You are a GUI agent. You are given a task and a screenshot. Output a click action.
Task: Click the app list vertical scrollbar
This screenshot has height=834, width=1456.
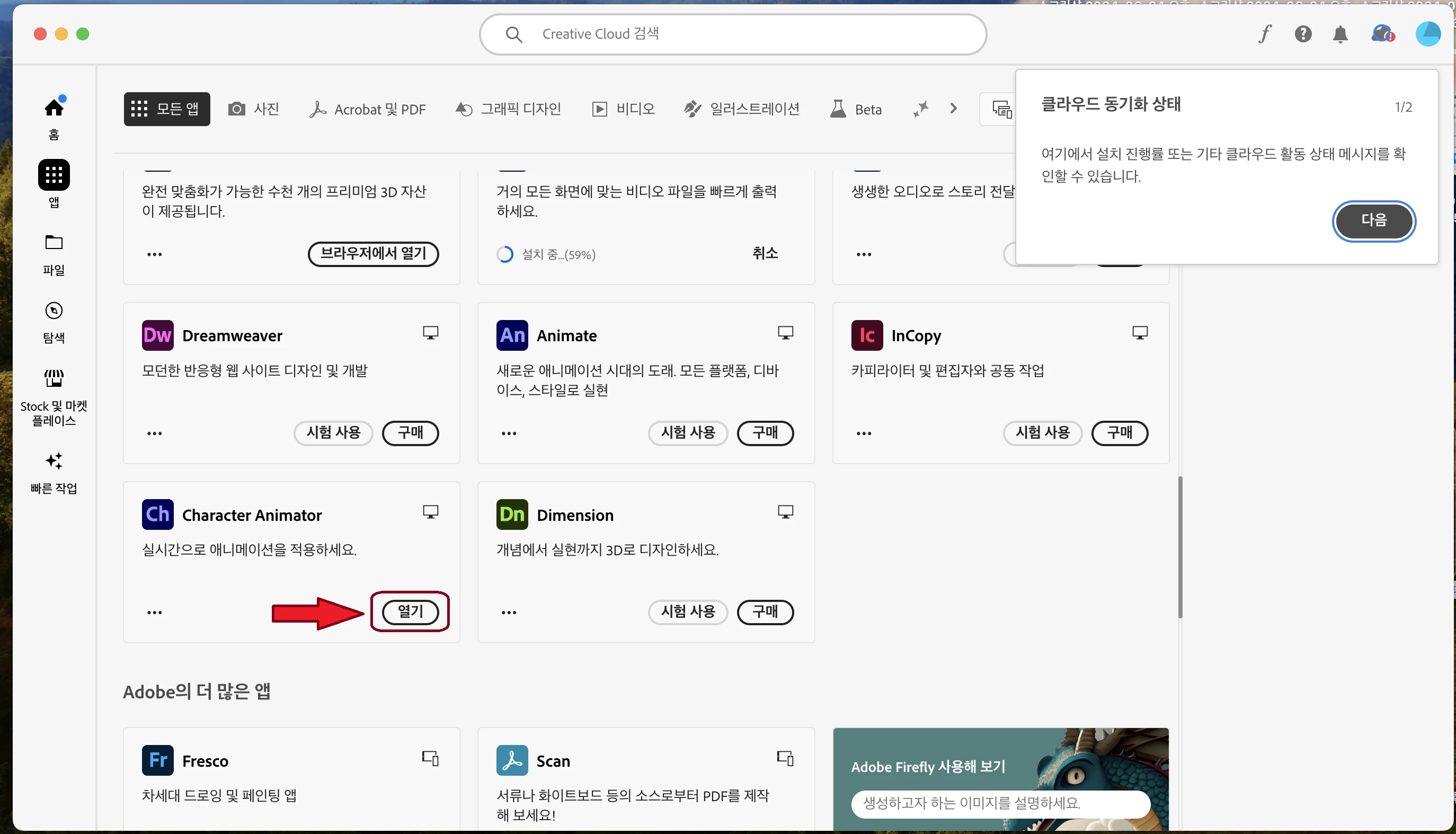[1180, 547]
